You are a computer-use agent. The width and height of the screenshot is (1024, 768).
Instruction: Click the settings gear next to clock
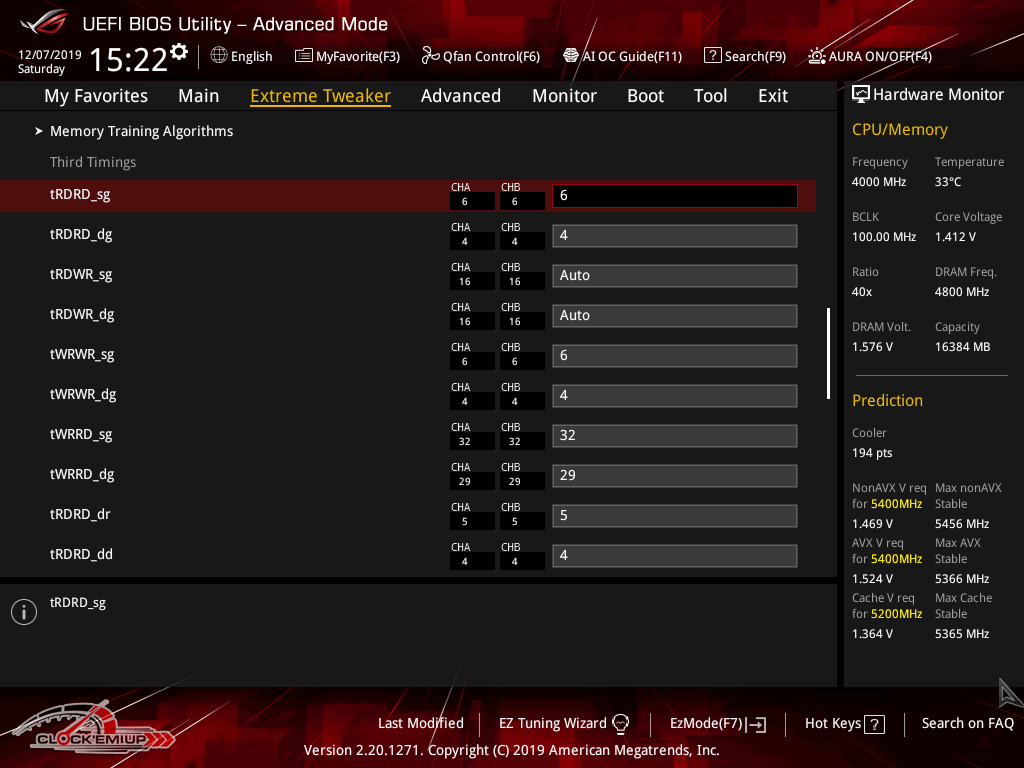tap(179, 51)
